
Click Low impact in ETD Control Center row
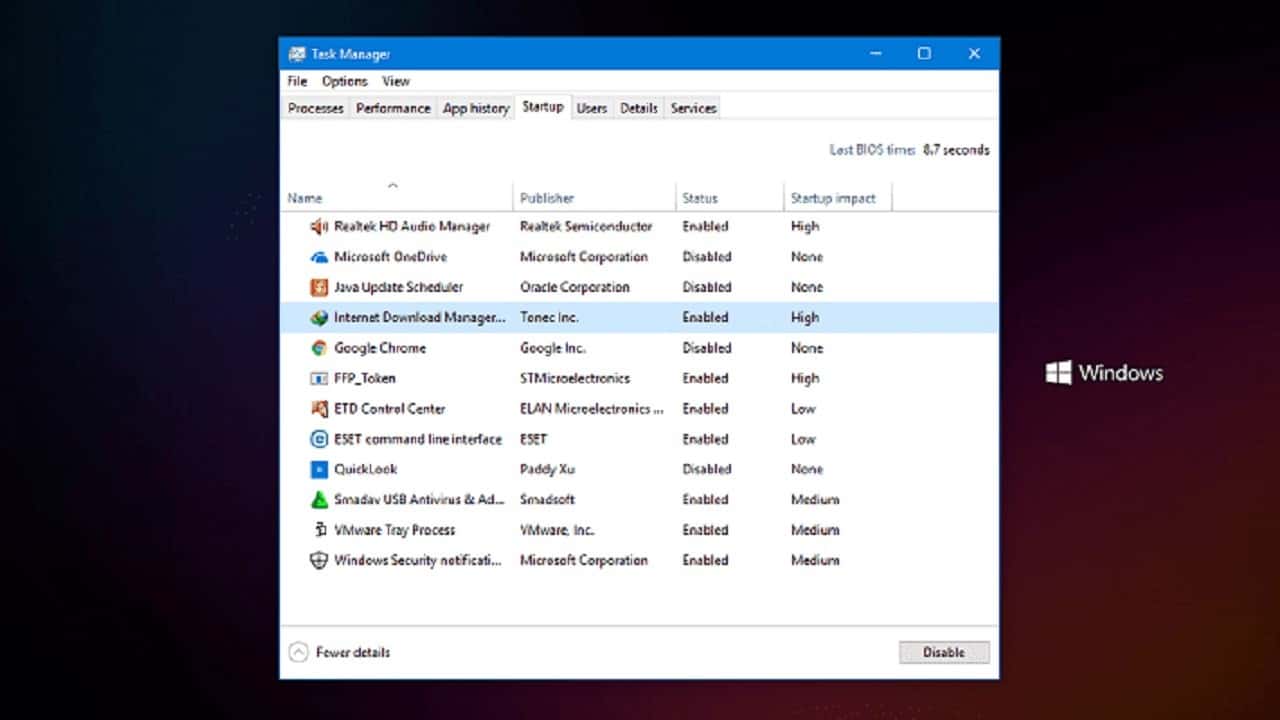803,409
